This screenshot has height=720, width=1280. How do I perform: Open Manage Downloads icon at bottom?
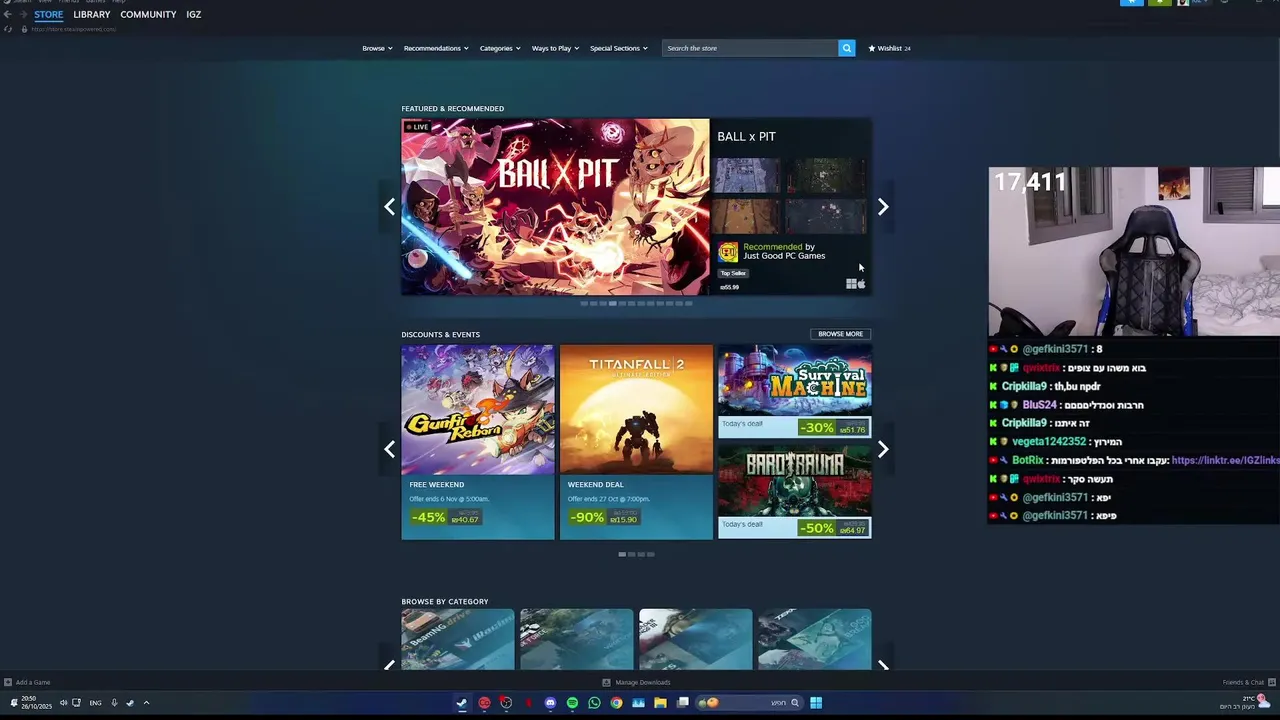[606, 682]
